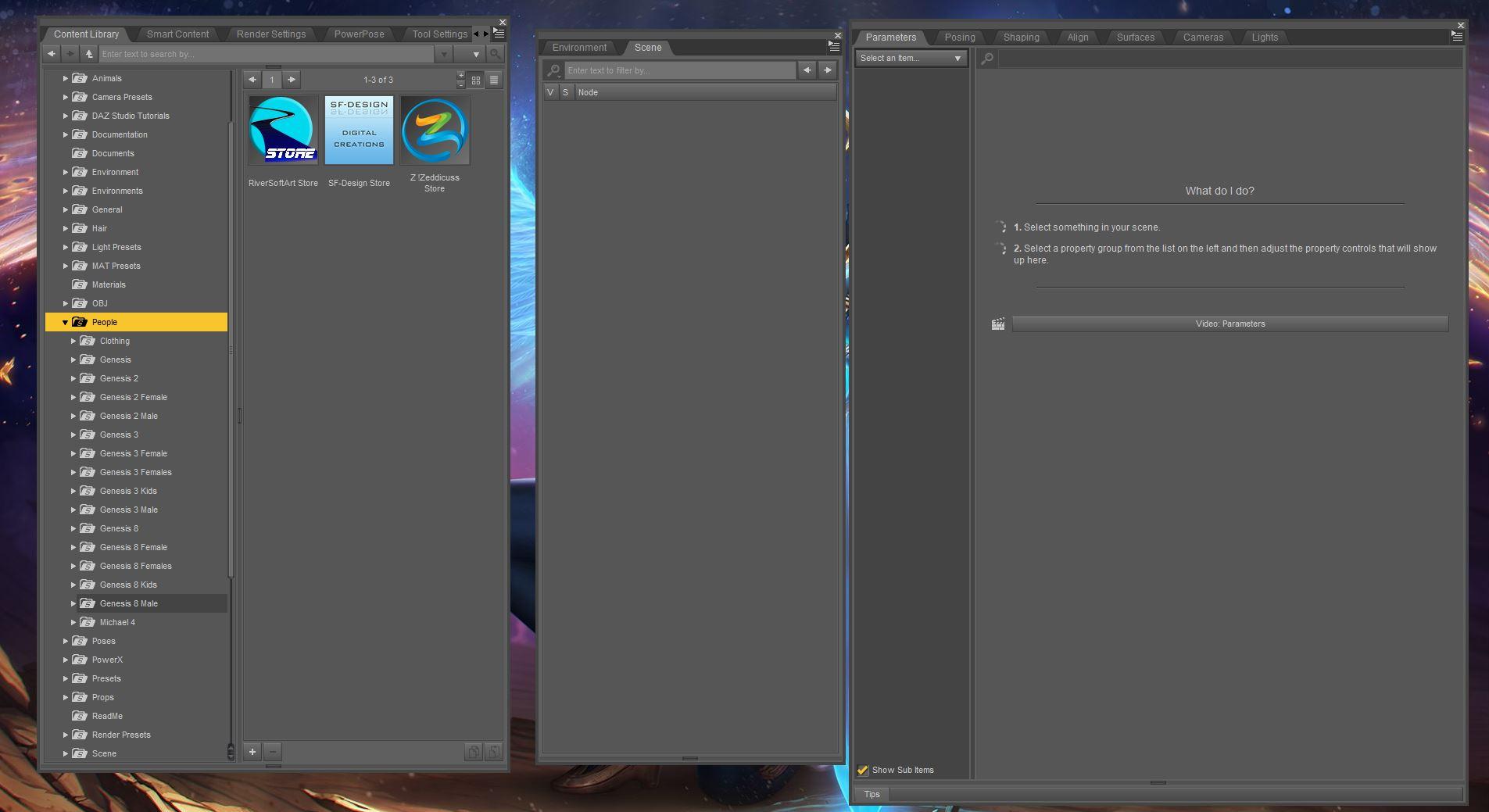Click the Node column header
This screenshot has height=812, width=1489.
coord(706,92)
